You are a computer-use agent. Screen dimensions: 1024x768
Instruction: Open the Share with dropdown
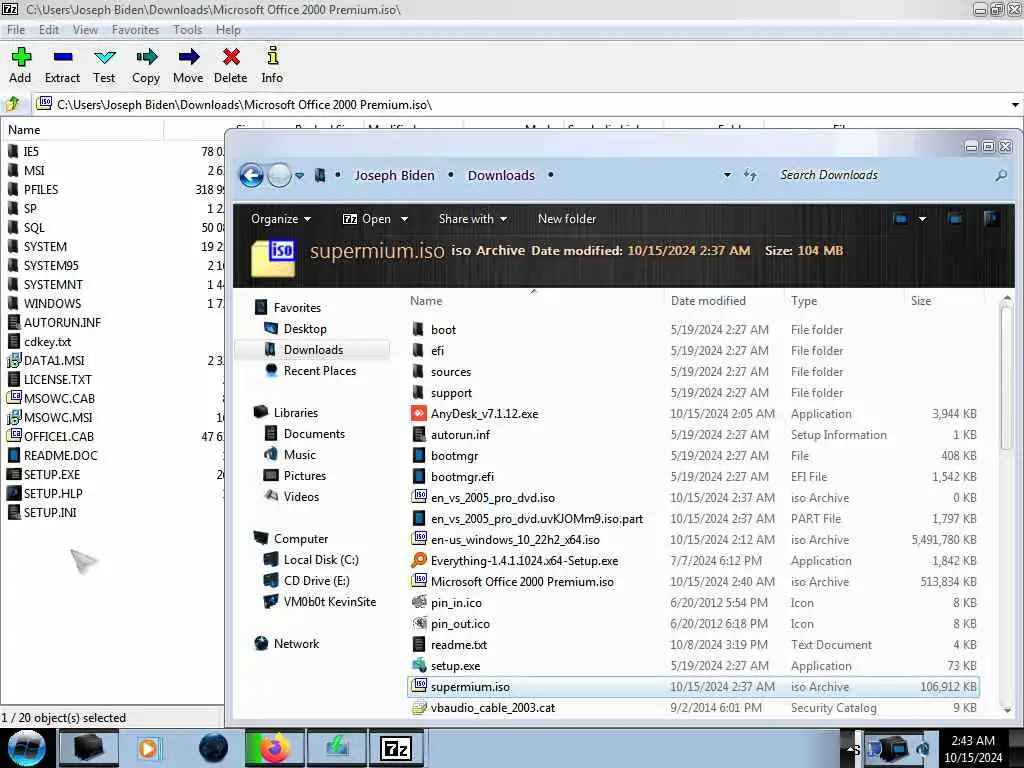click(473, 219)
